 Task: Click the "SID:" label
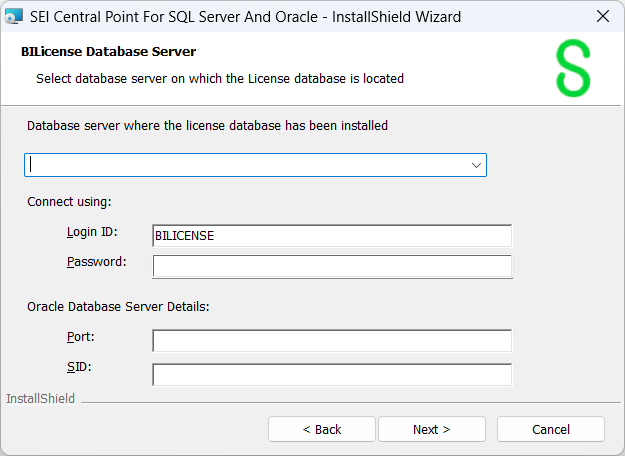point(78,367)
